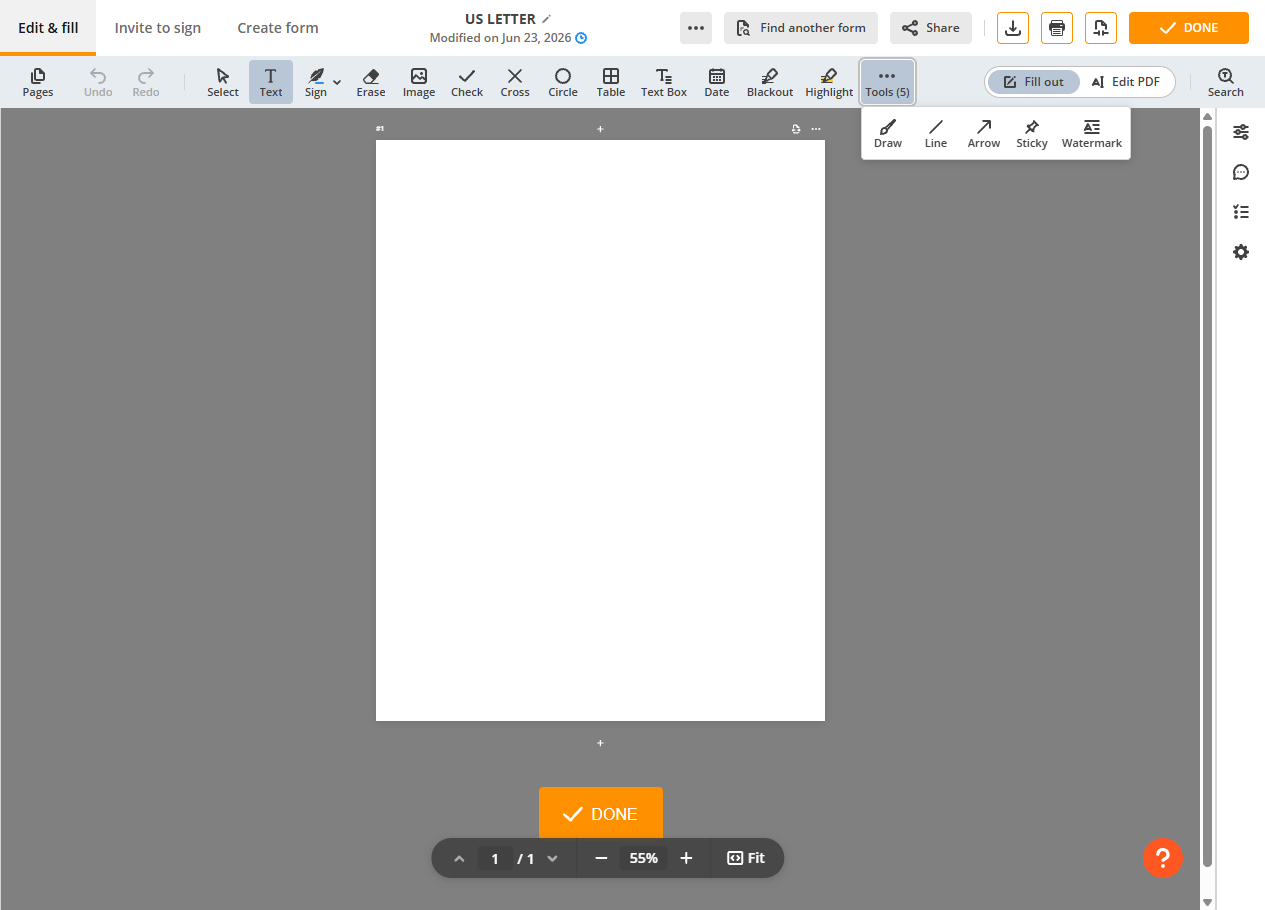Activate the Text tool
The image size is (1265, 910).
[271, 82]
